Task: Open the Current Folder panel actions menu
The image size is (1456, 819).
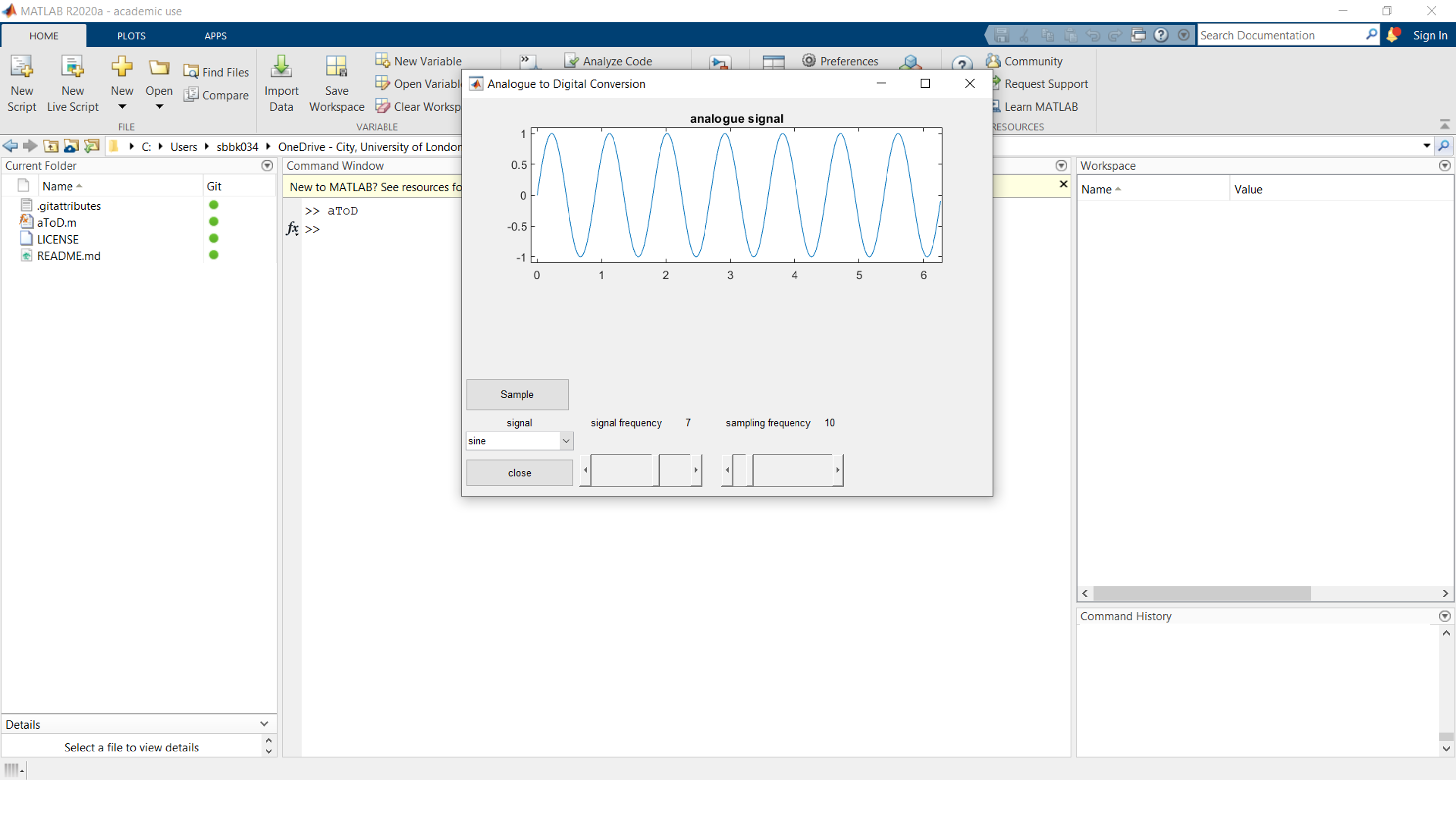Action: pyautogui.click(x=267, y=165)
